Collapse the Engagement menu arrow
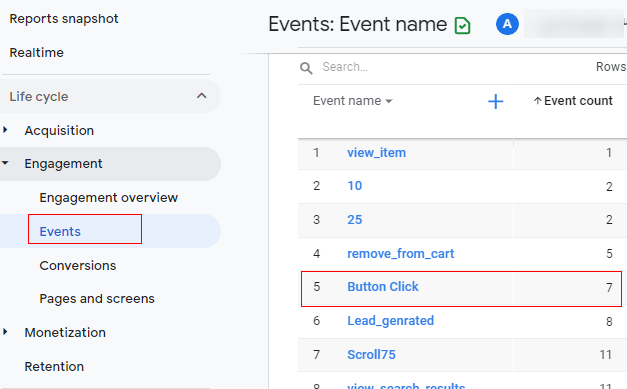The height and width of the screenshot is (389, 627). 5,163
